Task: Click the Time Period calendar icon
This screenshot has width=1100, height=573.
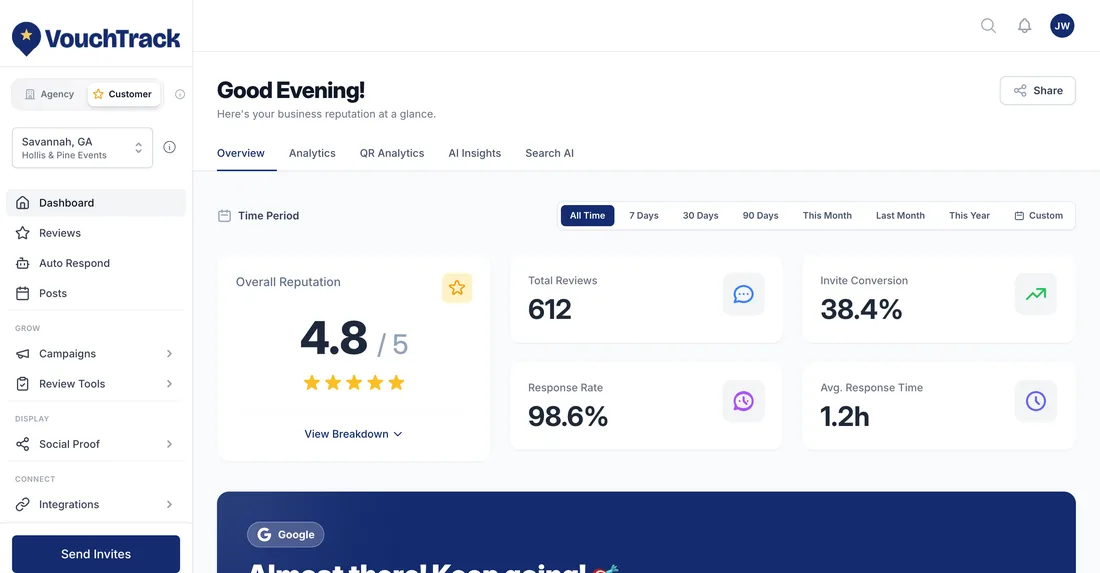Action: [x=224, y=215]
